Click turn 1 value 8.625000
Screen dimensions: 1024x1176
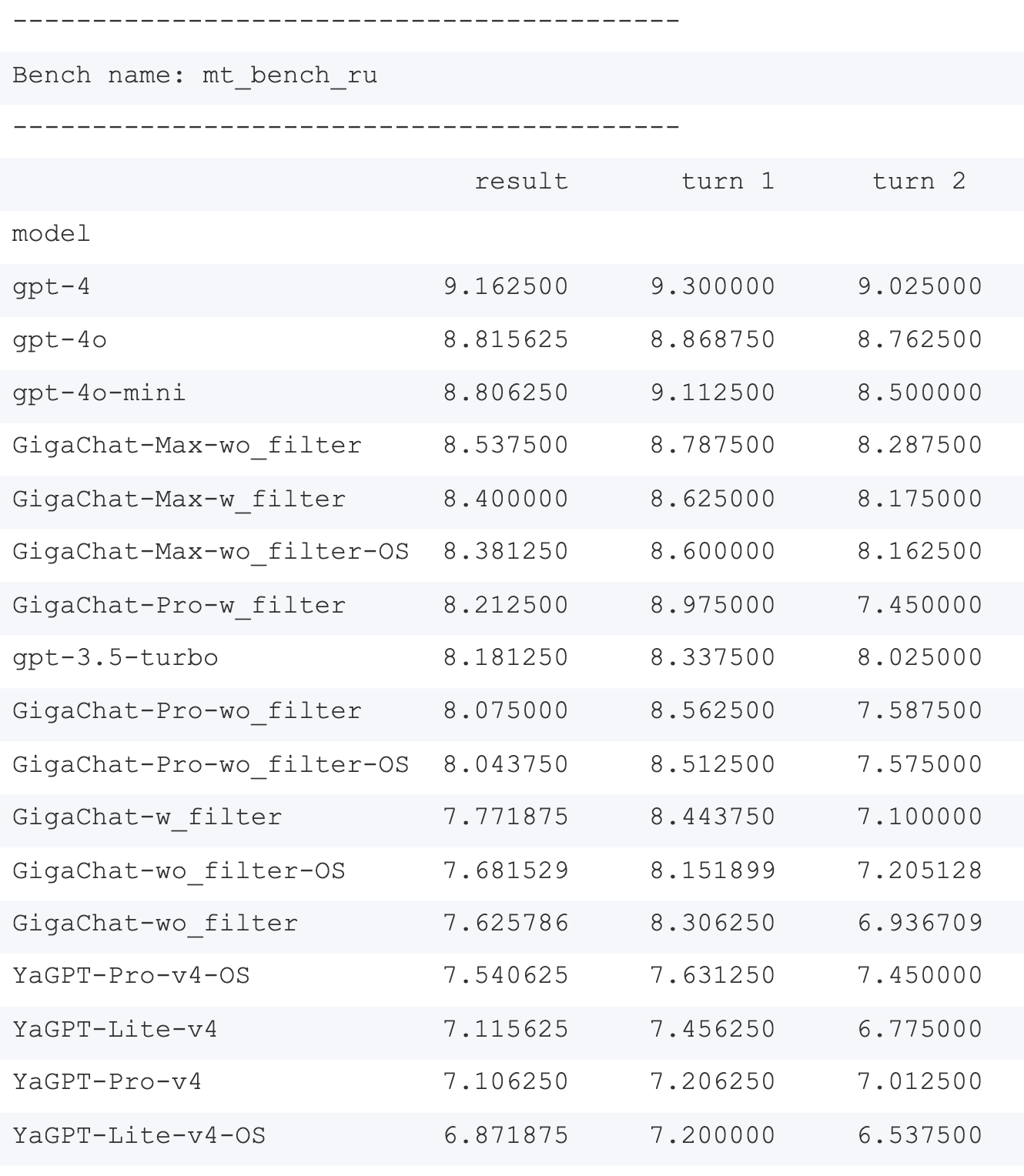(x=713, y=499)
